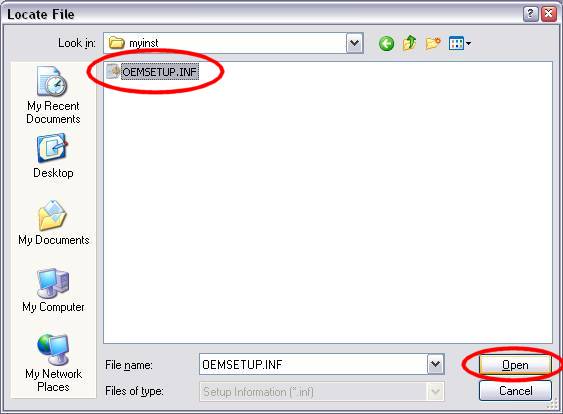Expand the Look in dropdown
Viewport: 563px width, 414px height.
coord(355,43)
